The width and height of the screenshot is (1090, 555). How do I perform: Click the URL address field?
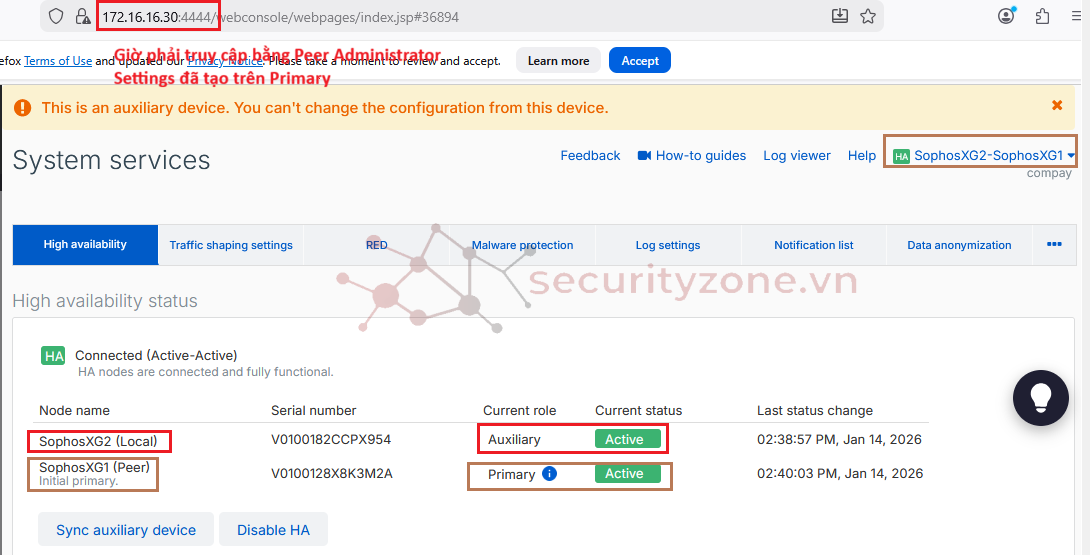500,17
